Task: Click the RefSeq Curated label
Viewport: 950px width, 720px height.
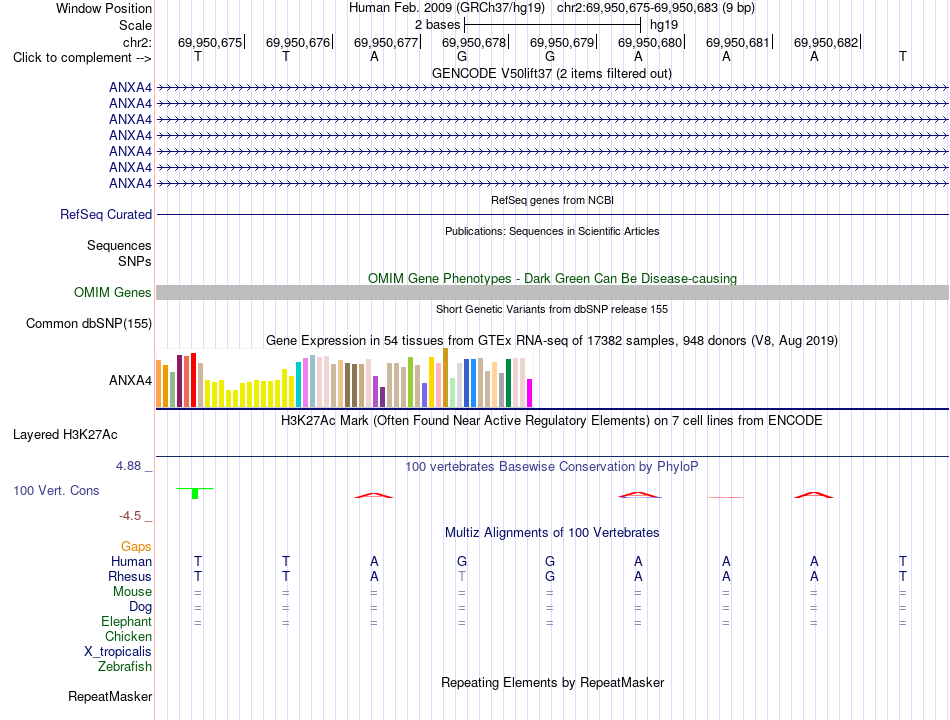Action: (105, 215)
